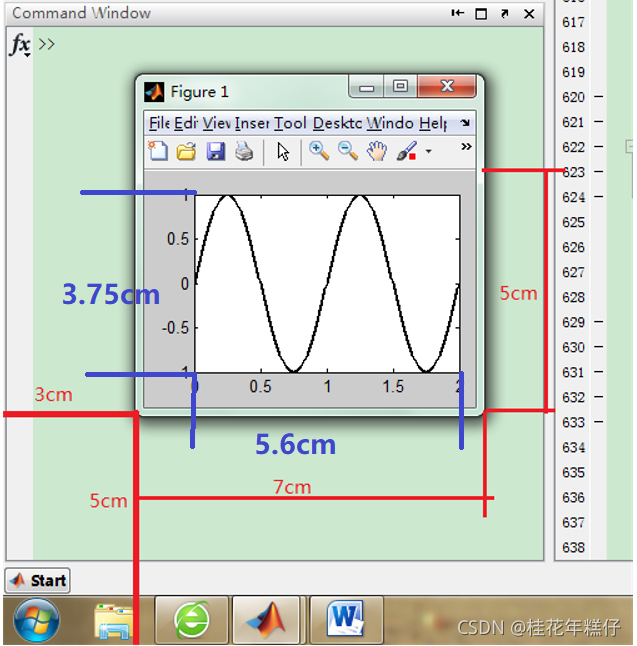Open Windows Explorer from the taskbar
Image resolution: width=637 pixels, height=646 pixels.
point(113,621)
